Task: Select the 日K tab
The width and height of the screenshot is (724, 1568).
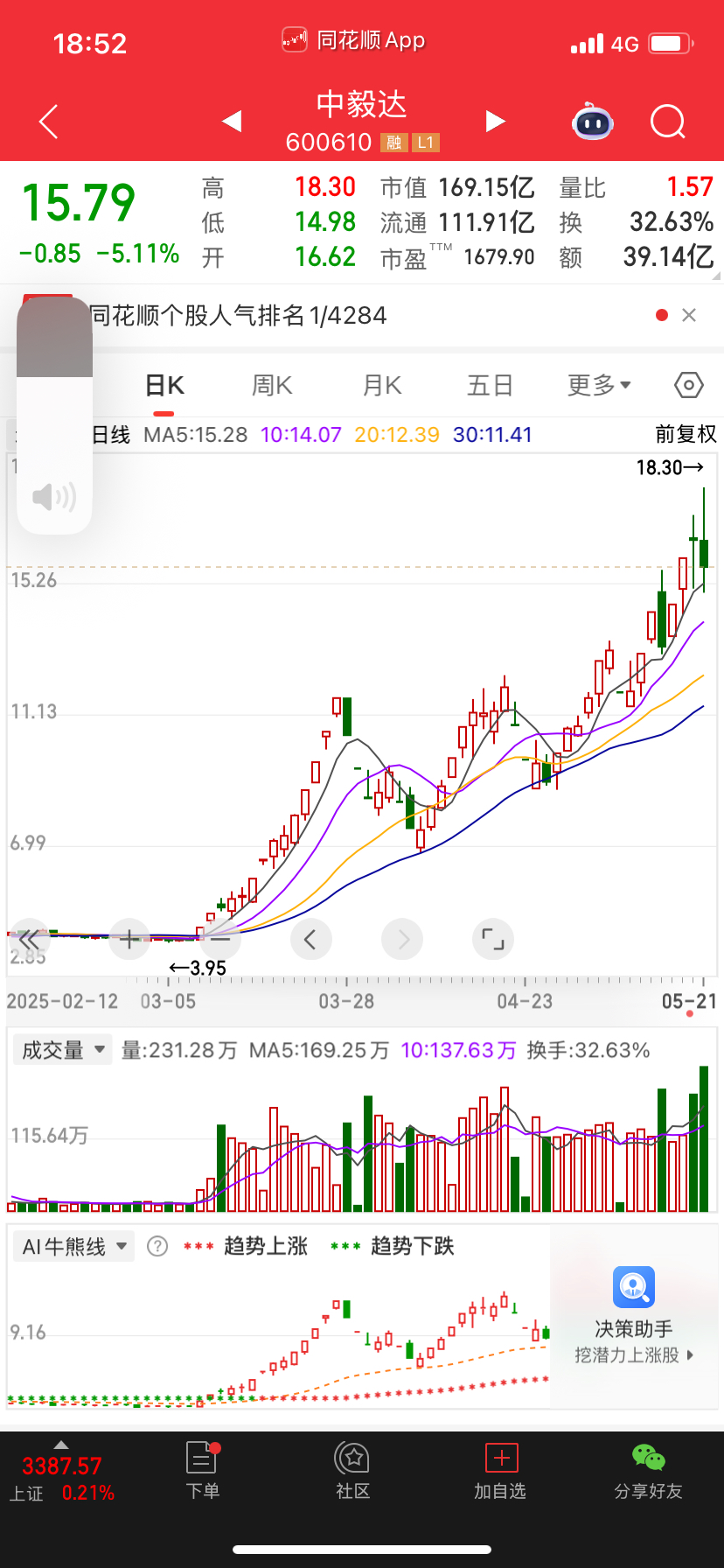Action: [x=164, y=386]
